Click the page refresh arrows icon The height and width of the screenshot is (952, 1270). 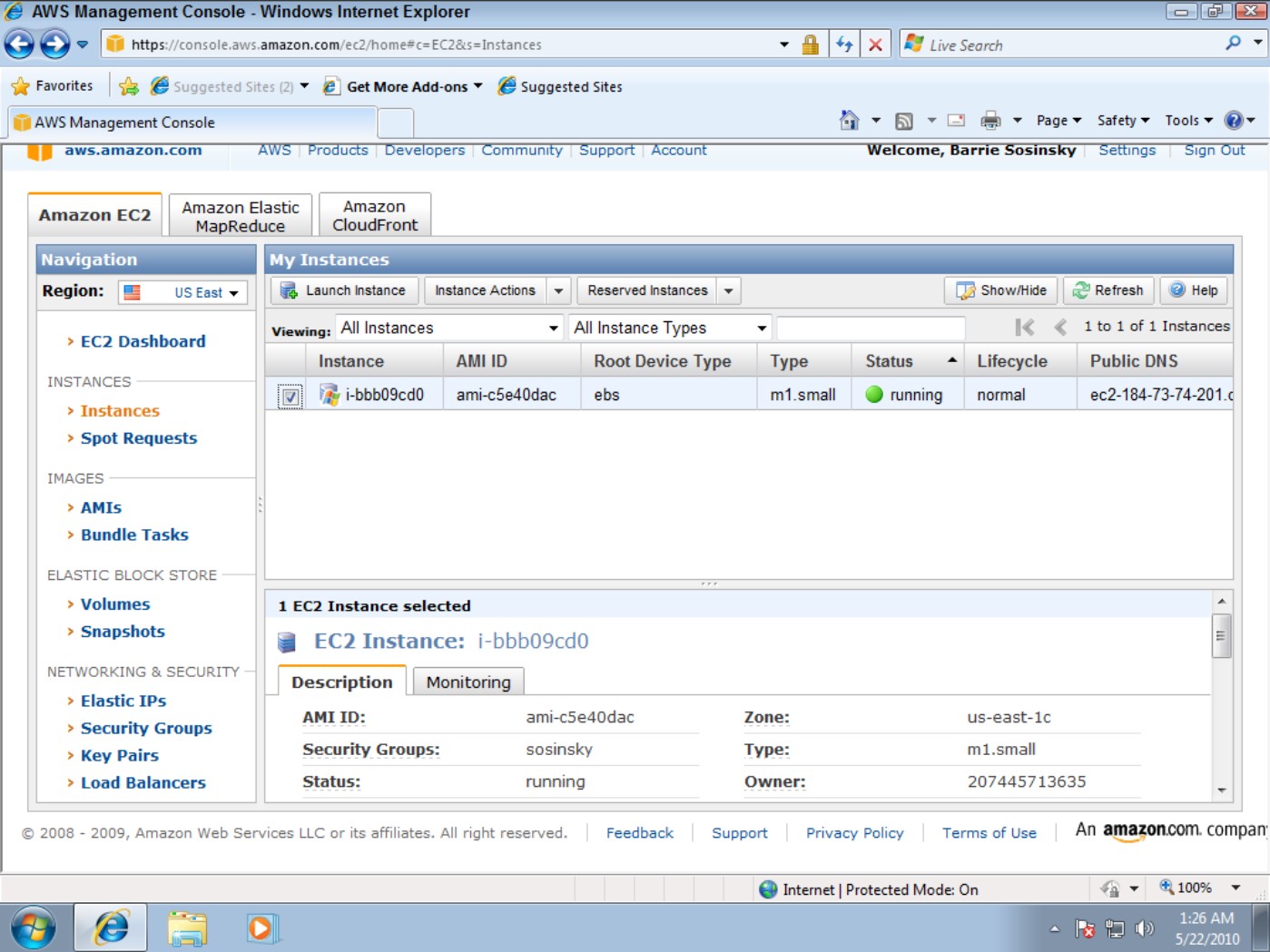[x=844, y=44]
